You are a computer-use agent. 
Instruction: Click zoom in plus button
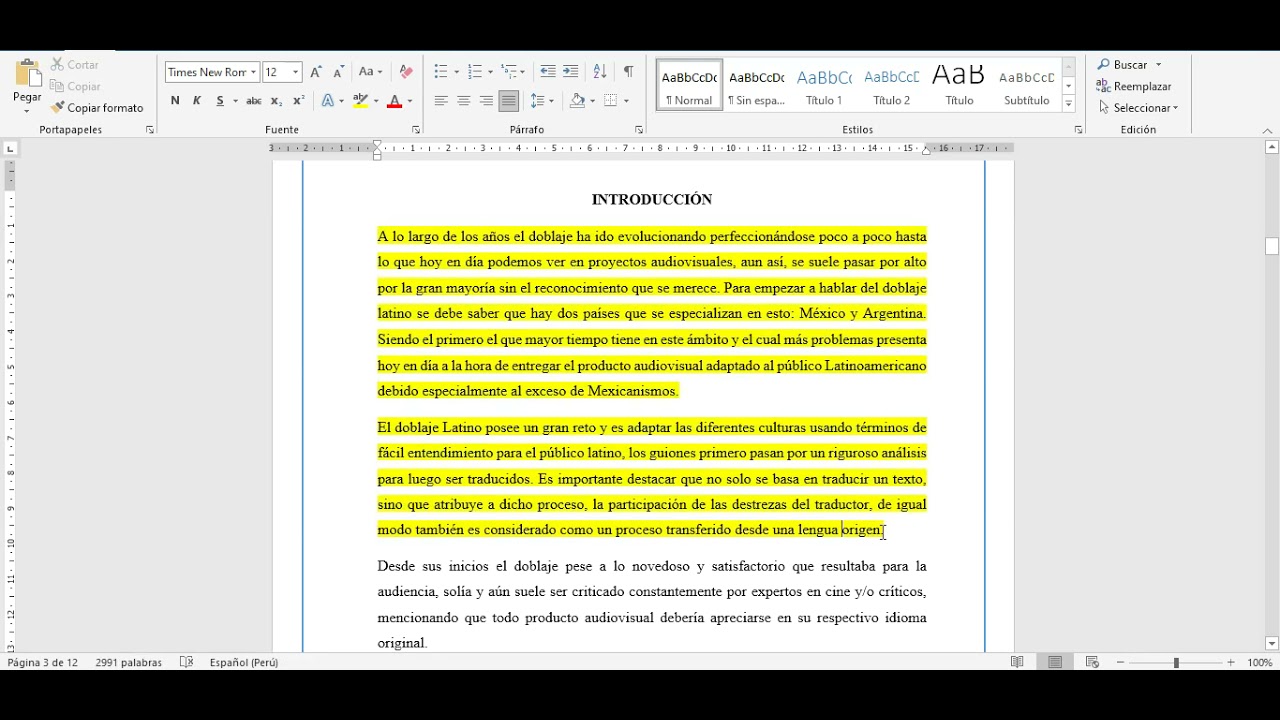pyautogui.click(x=1231, y=662)
